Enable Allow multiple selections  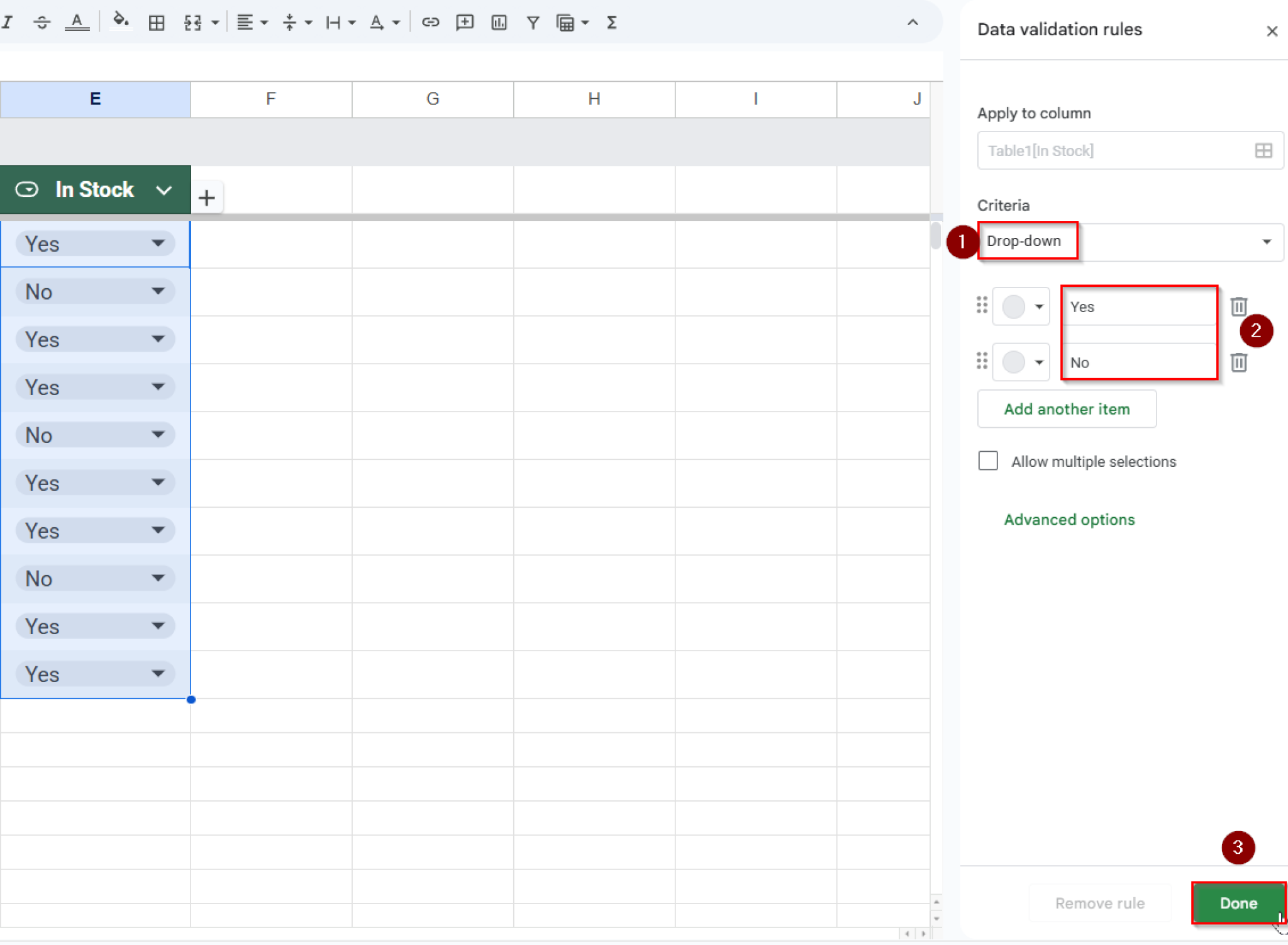click(x=987, y=461)
